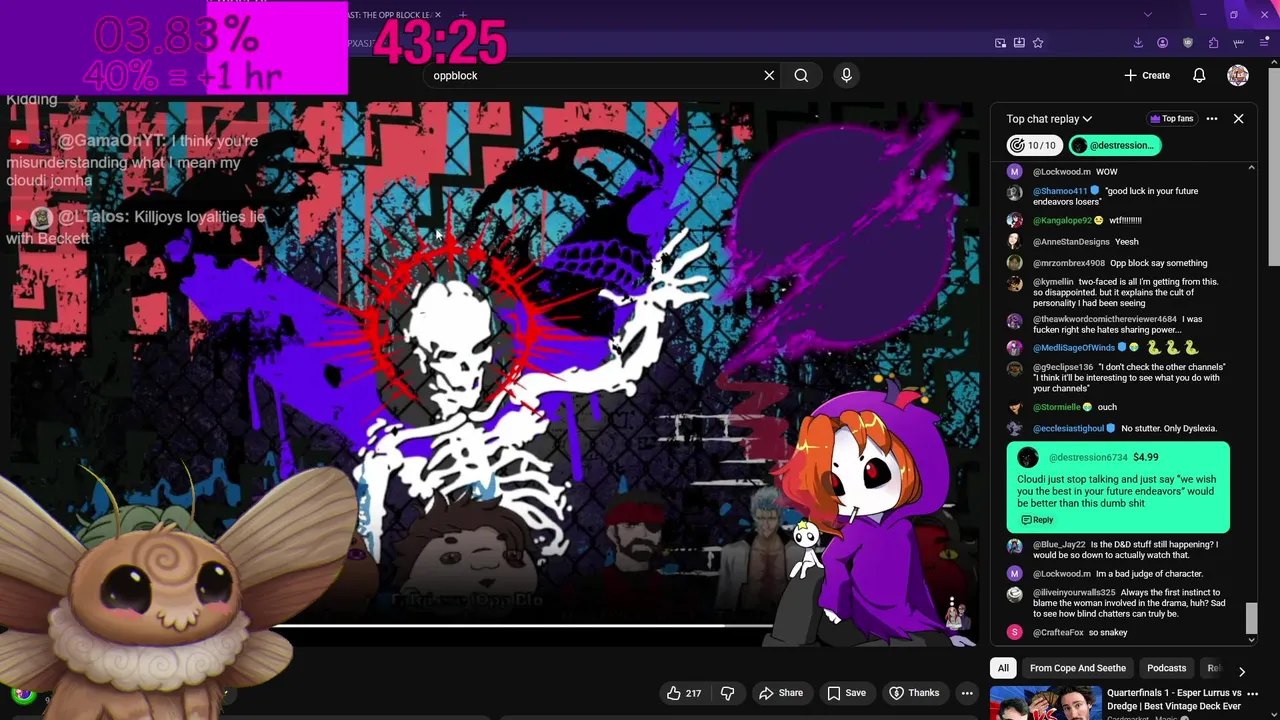Run search with the magnifier icon
Viewport: 1280px width, 720px height.
[801, 75]
